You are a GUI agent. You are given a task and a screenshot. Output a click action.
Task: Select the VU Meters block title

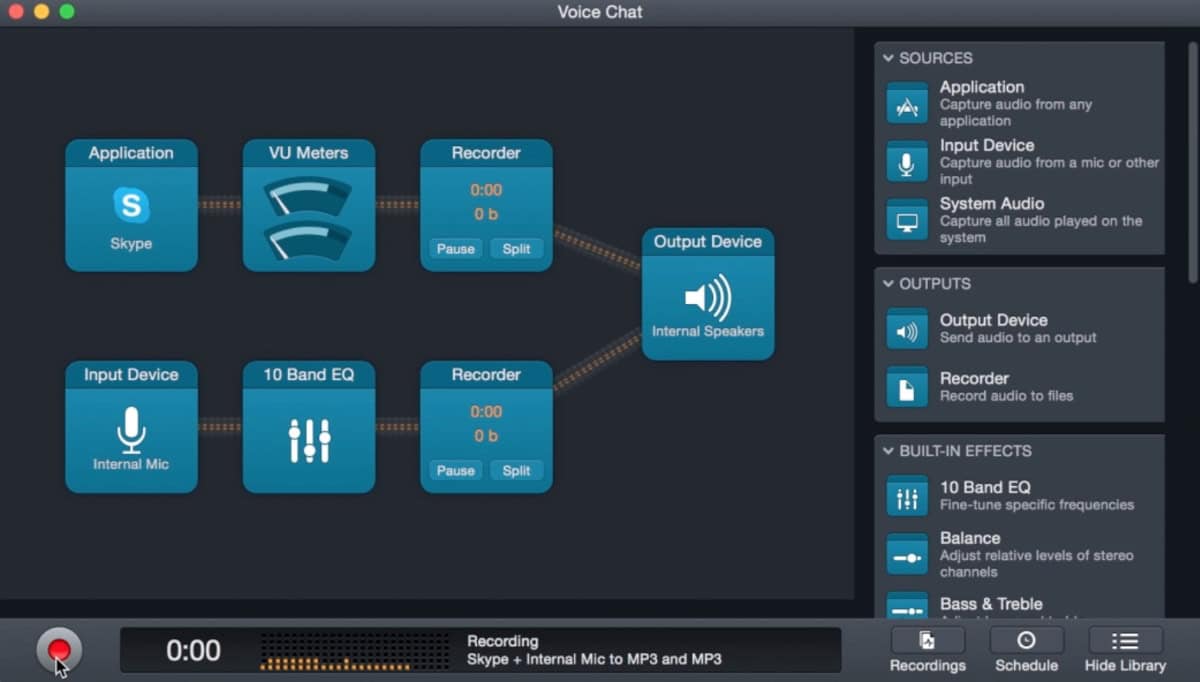309,153
